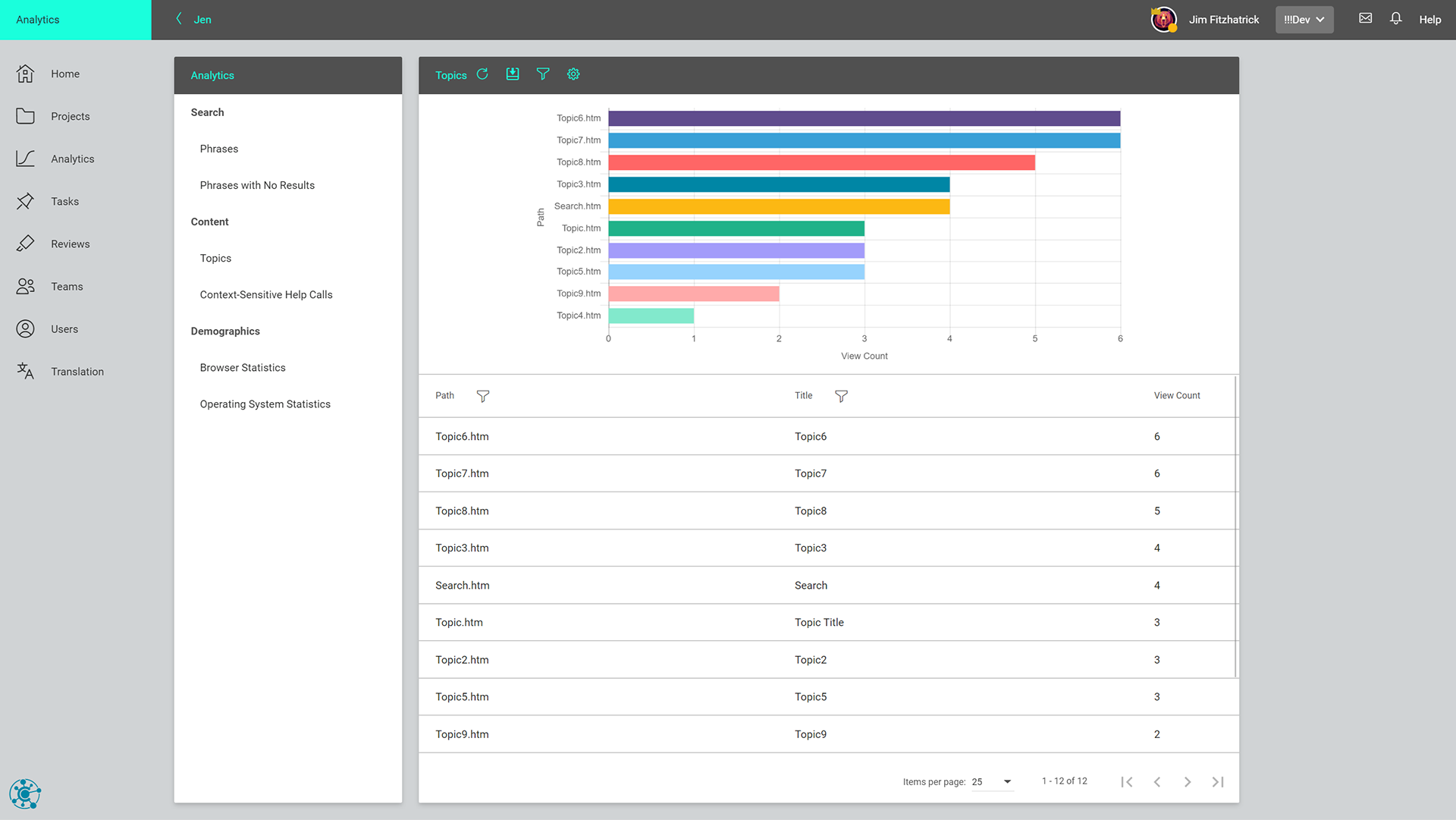This screenshot has height=820, width=1456.
Task: Click the download icon in Topics toolbar
Action: pos(513,74)
